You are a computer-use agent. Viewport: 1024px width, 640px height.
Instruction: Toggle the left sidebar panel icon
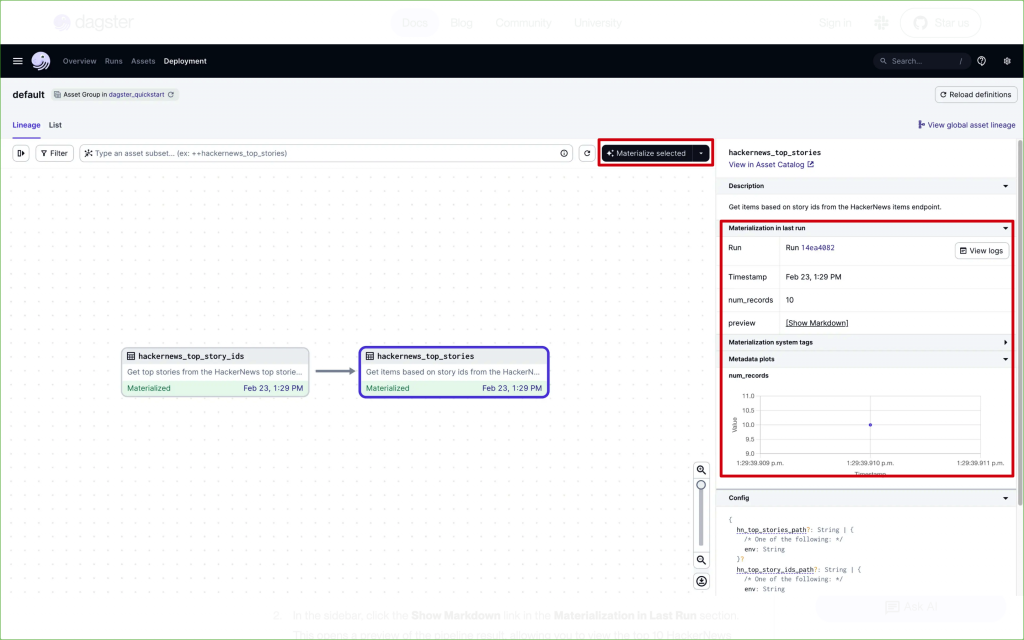[21, 153]
